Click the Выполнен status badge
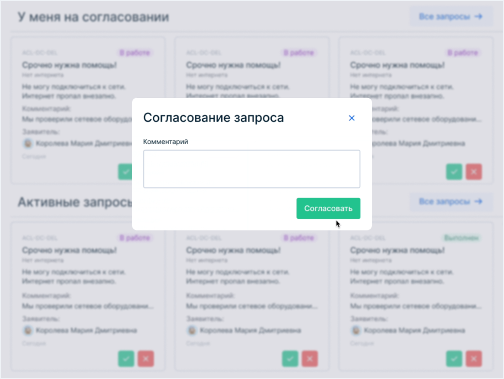 point(461,238)
